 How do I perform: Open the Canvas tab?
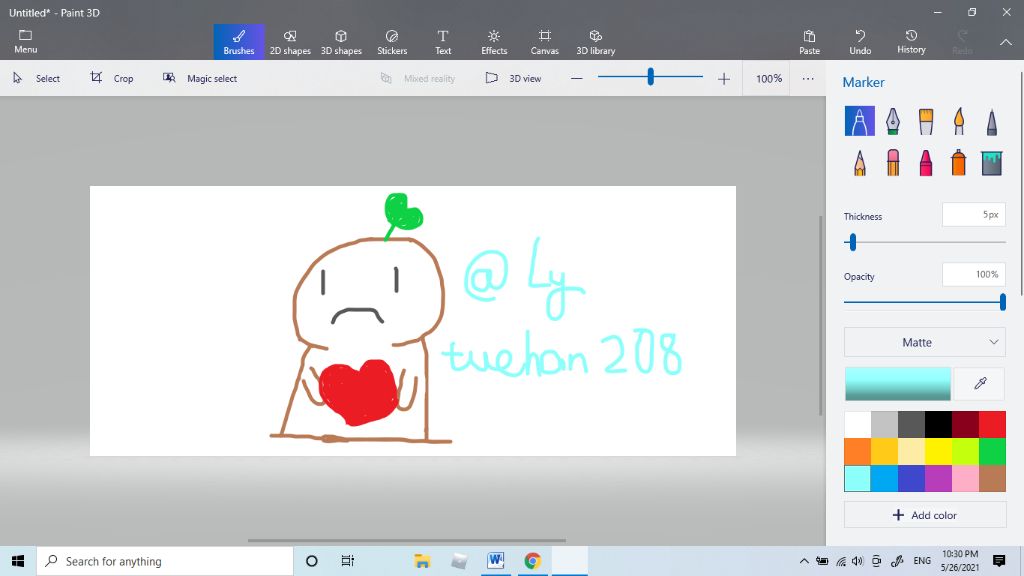click(x=545, y=42)
